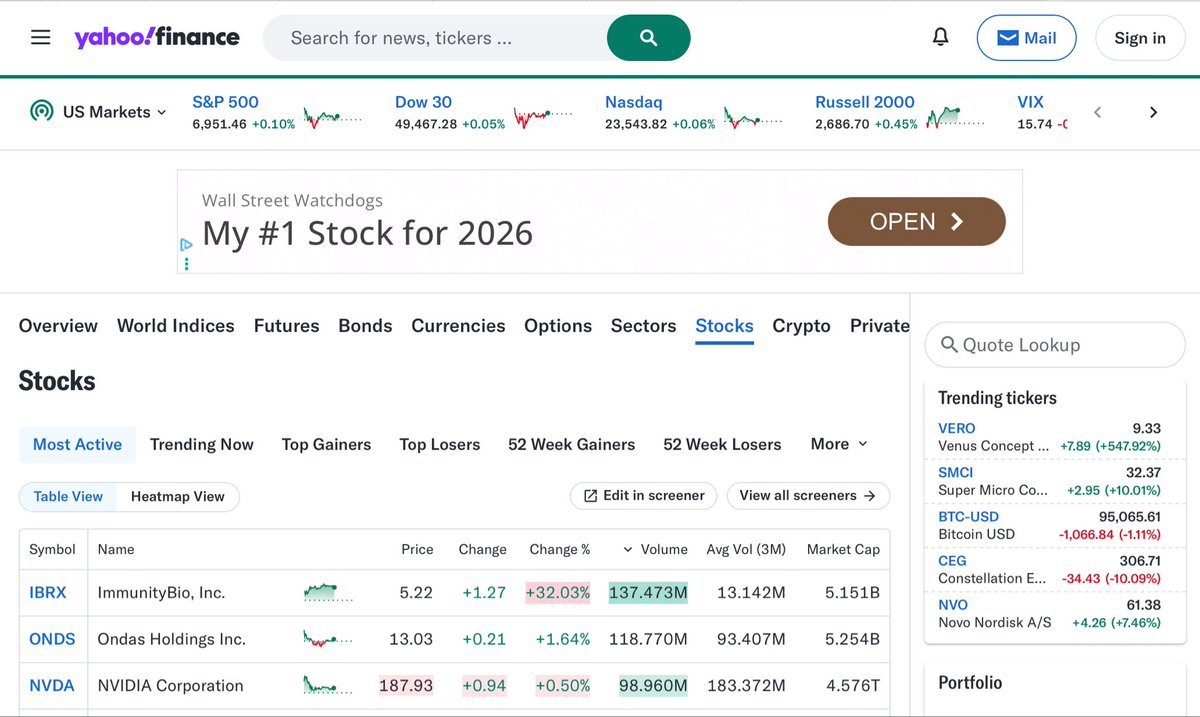Image resolution: width=1200 pixels, height=717 pixels.
Task: Switch to the Bonds tab
Action: click(365, 326)
